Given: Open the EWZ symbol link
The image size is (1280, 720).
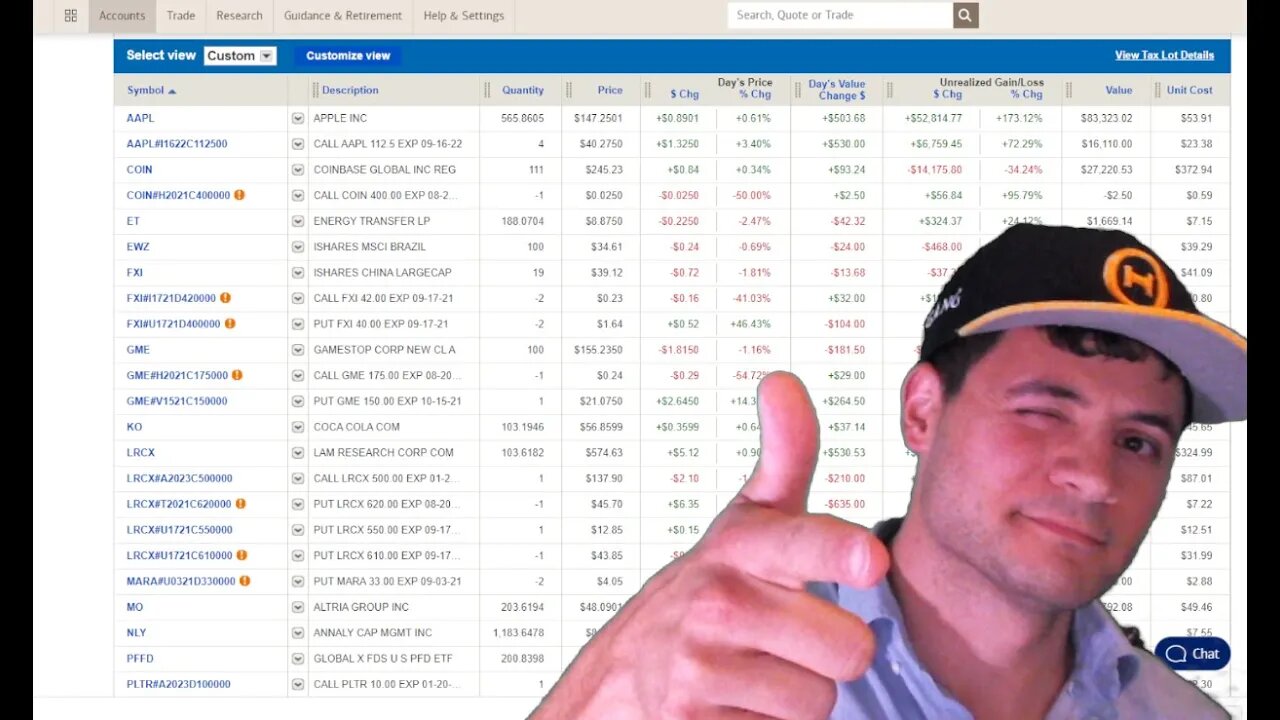Looking at the screenshot, I should [x=138, y=247].
